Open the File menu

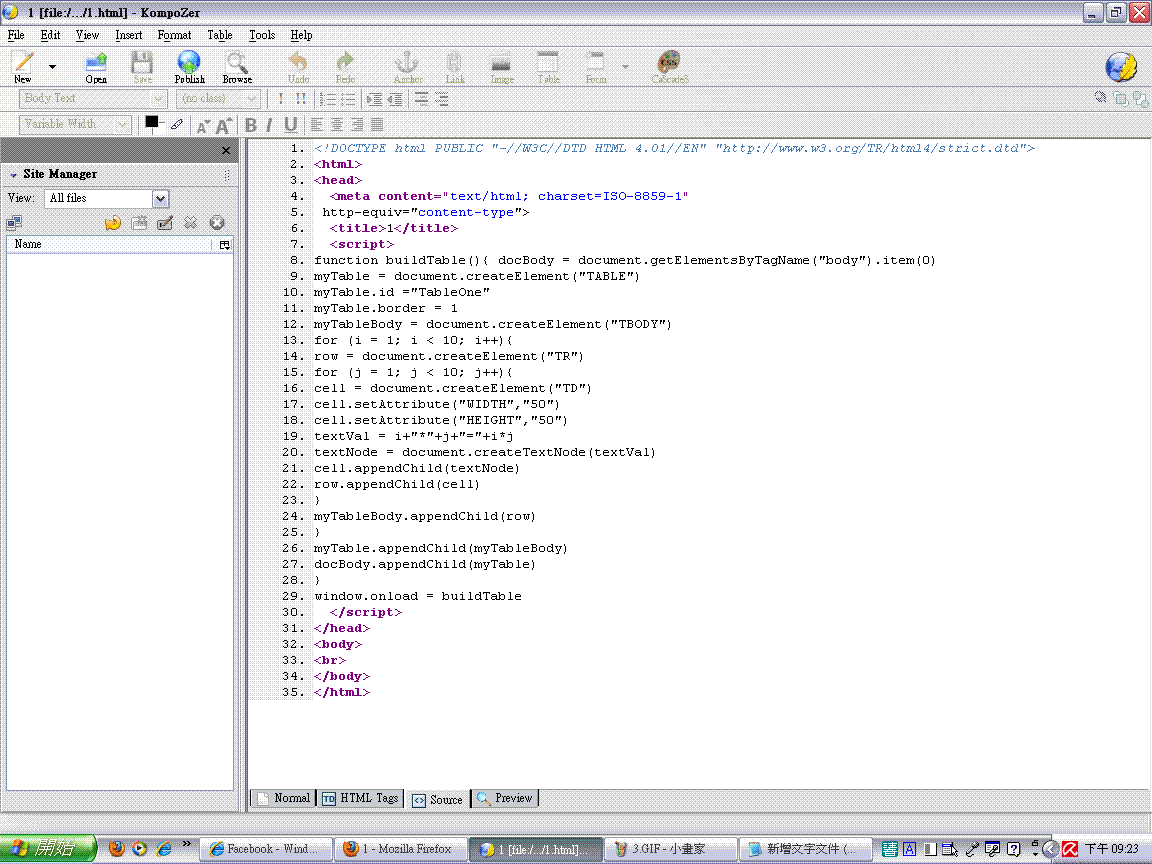coord(16,35)
